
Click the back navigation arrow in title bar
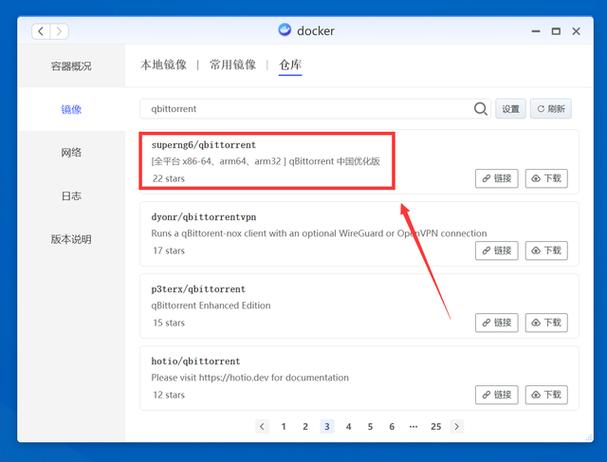pos(40,31)
